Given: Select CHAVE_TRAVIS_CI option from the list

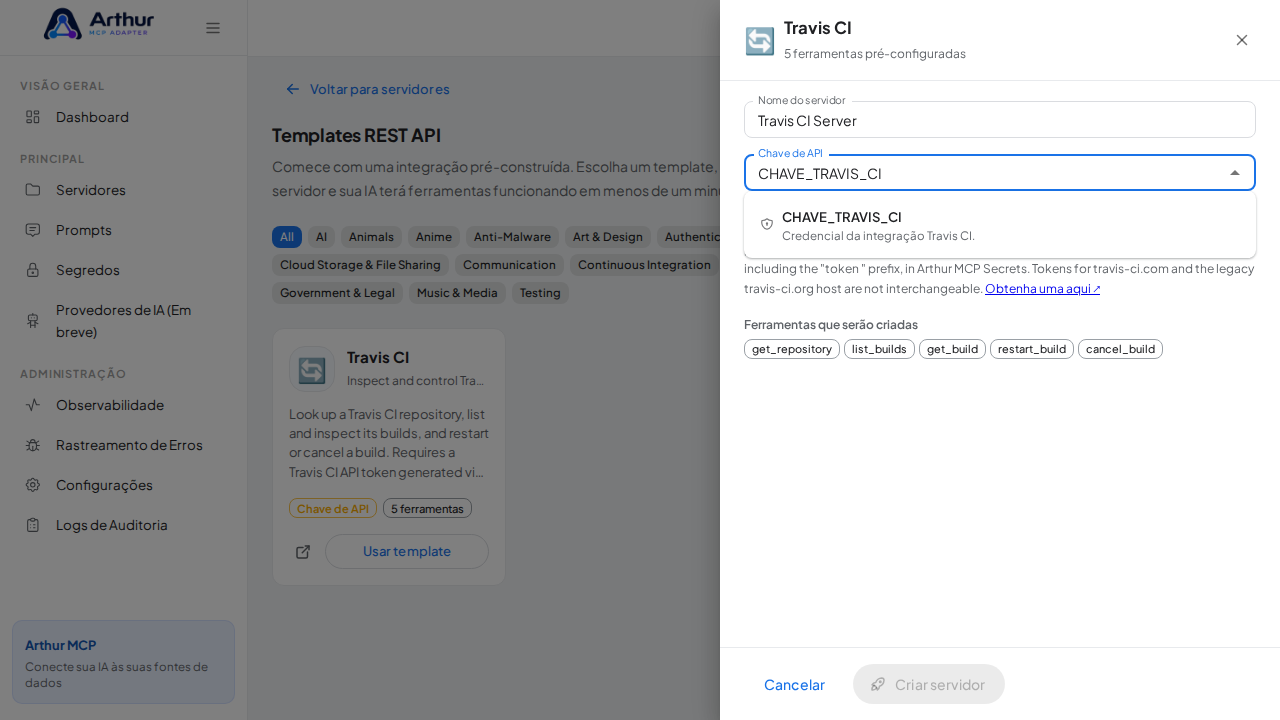Looking at the screenshot, I should tap(1000, 225).
